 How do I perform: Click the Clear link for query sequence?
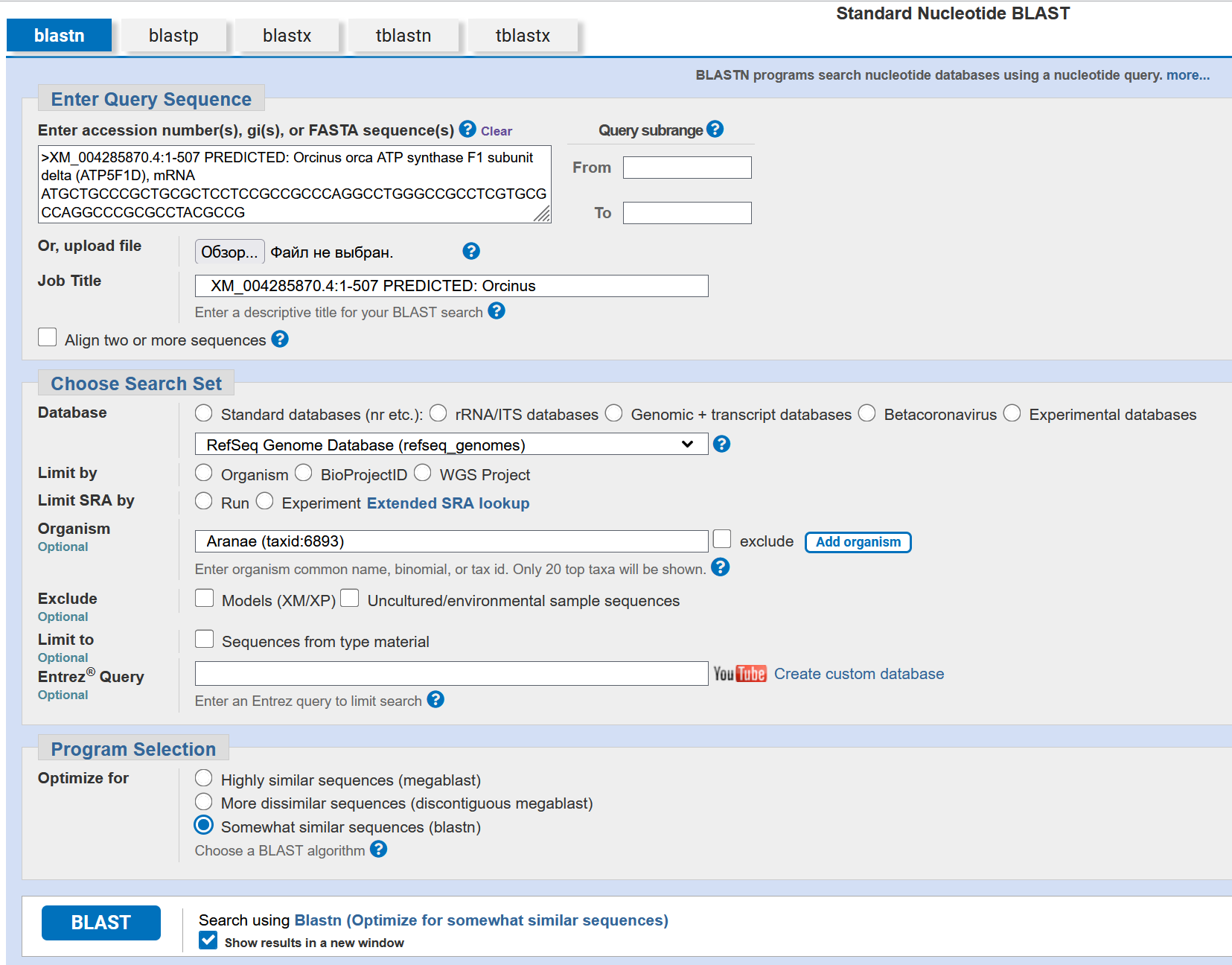pos(496,131)
